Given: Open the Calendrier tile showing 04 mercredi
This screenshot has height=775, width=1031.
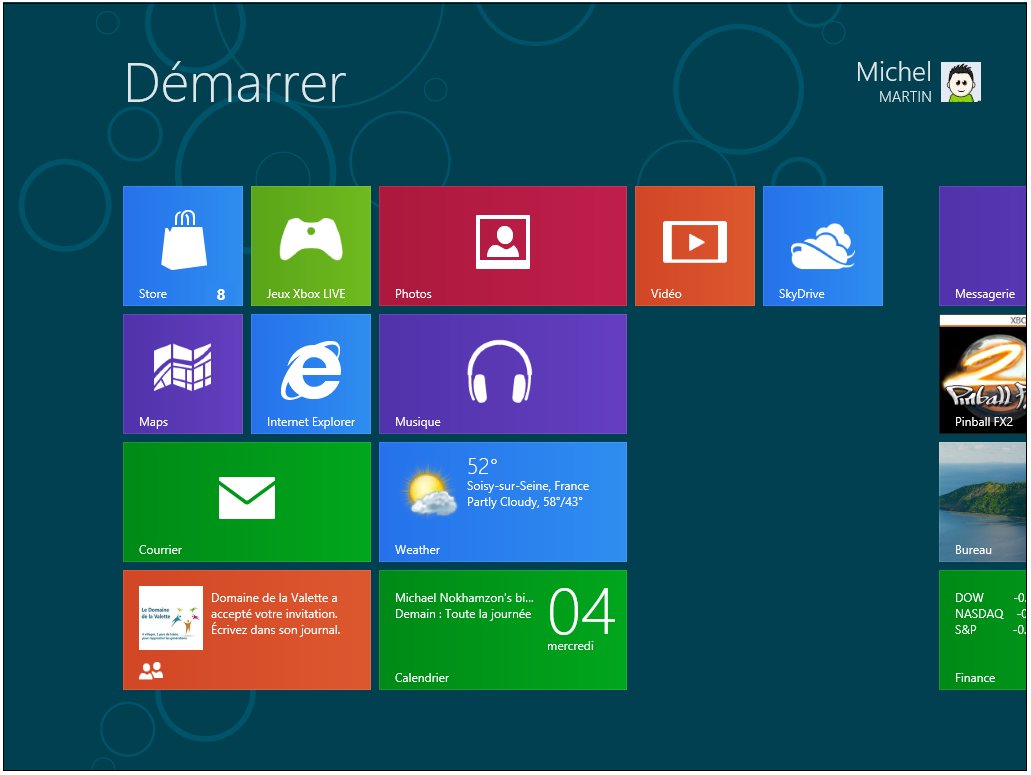Looking at the screenshot, I should pos(502,630).
